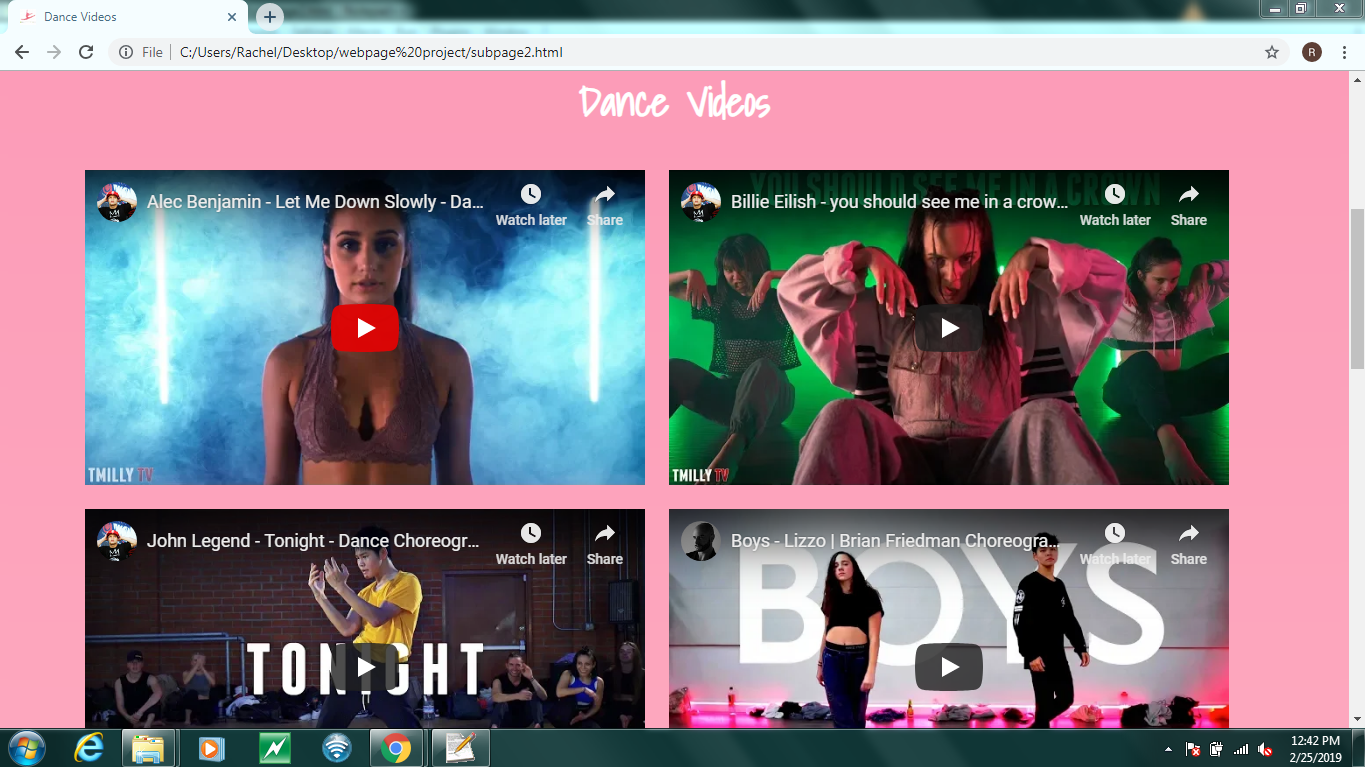The image size is (1365, 767).
Task: Open a new browser tab
Action: click(x=270, y=17)
